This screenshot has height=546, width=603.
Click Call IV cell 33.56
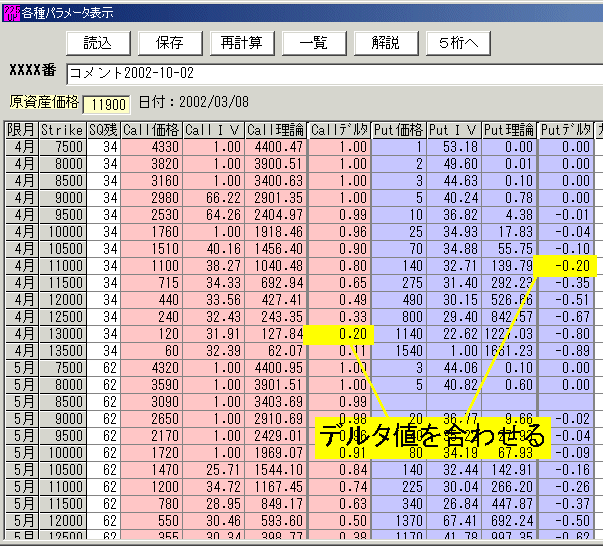point(213,300)
